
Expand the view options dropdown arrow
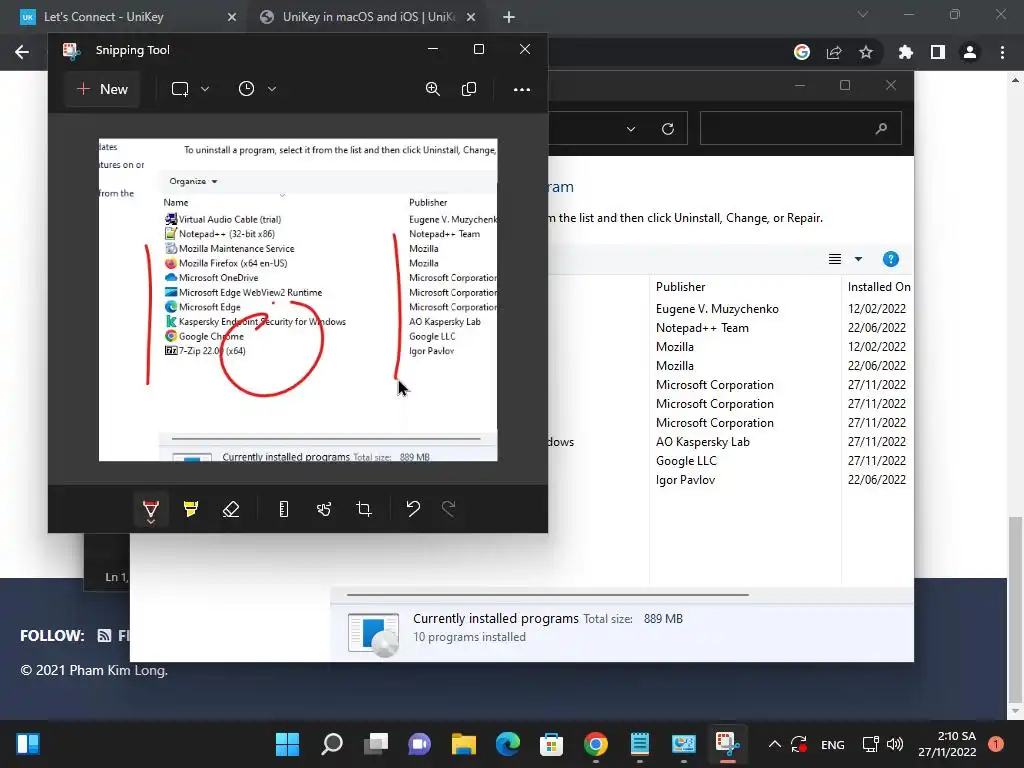[858, 259]
